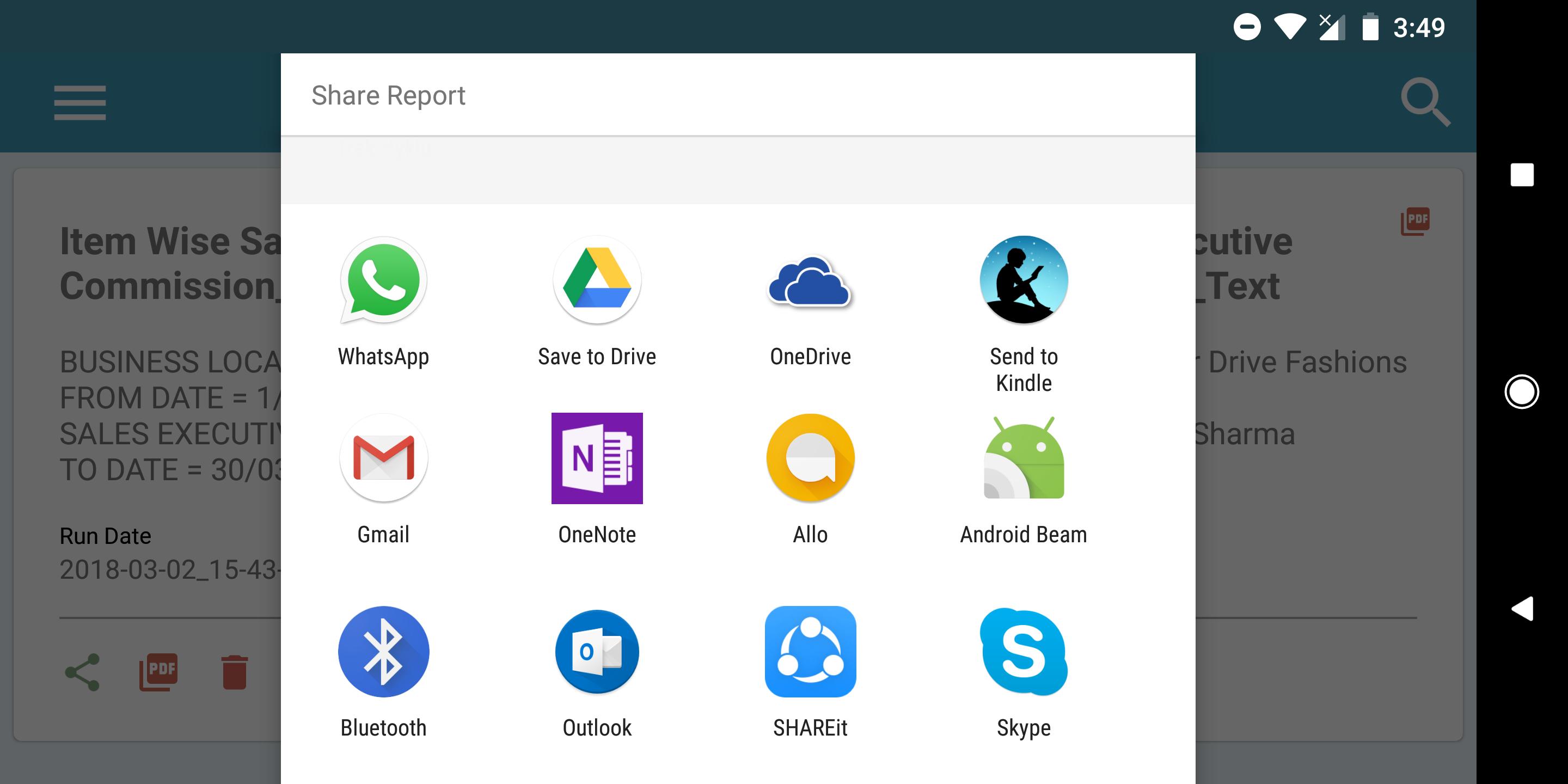Open the hamburger navigation menu

[x=79, y=102]
